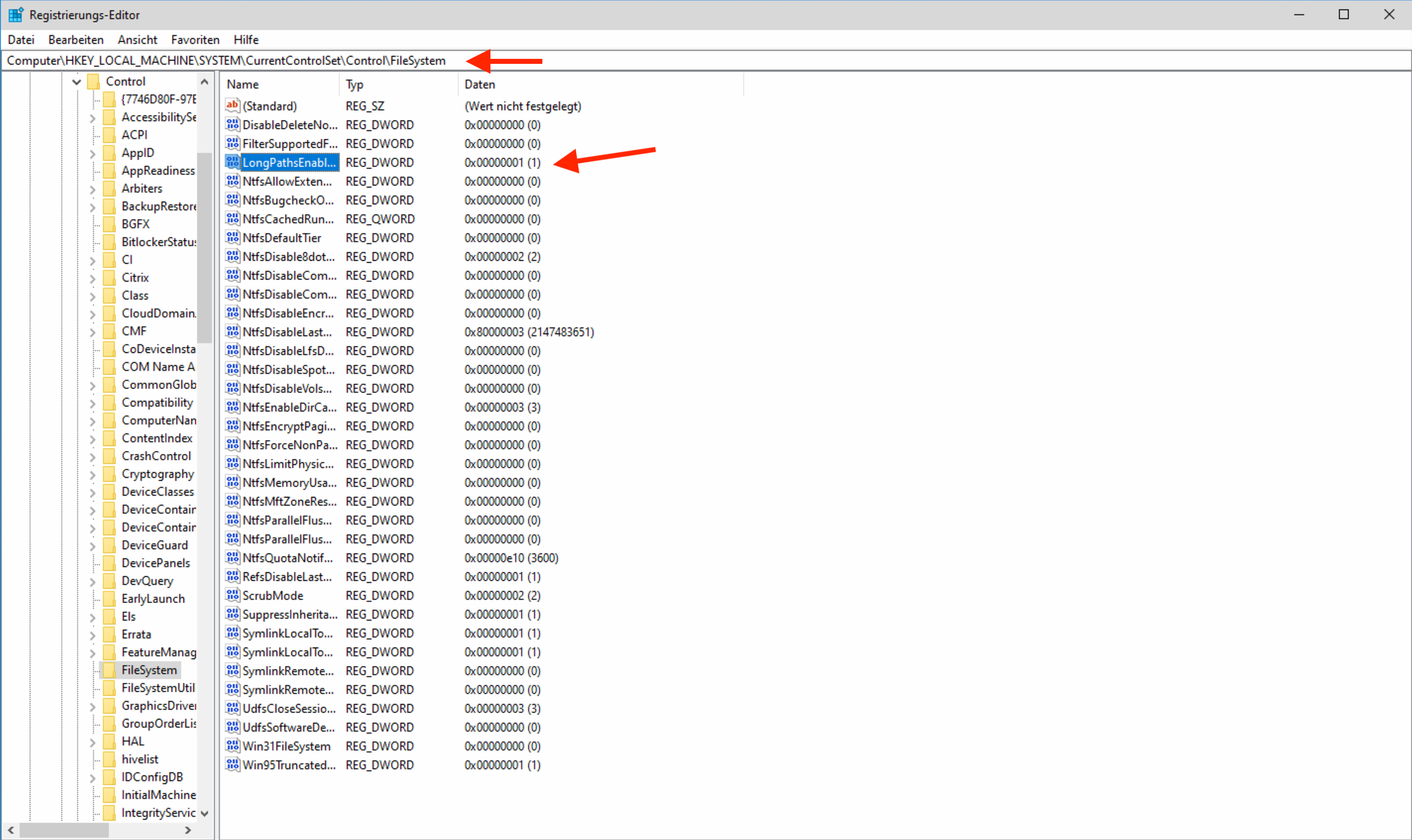The image size is (1412, 840).
Task: Click the horizontal scroll right arrow in tree
Action: (188, 830)
